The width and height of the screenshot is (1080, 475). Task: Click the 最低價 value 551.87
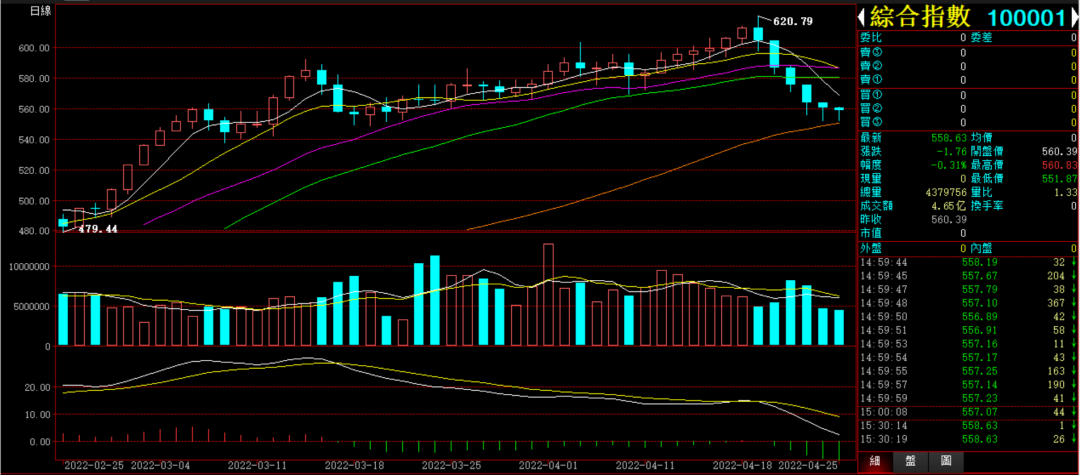[1057, 178]
